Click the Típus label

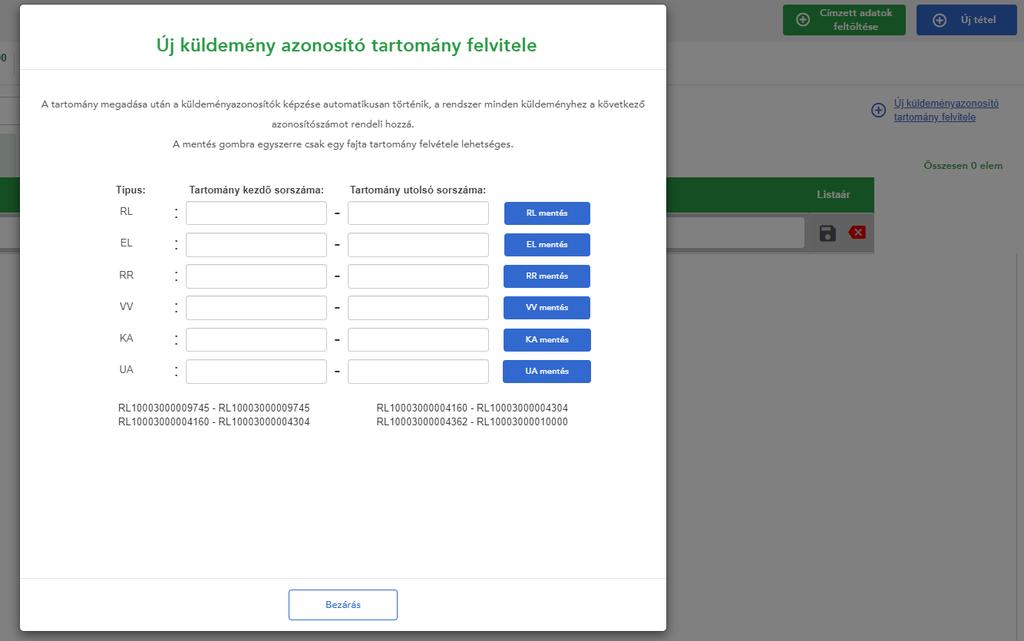coord(131,190)
